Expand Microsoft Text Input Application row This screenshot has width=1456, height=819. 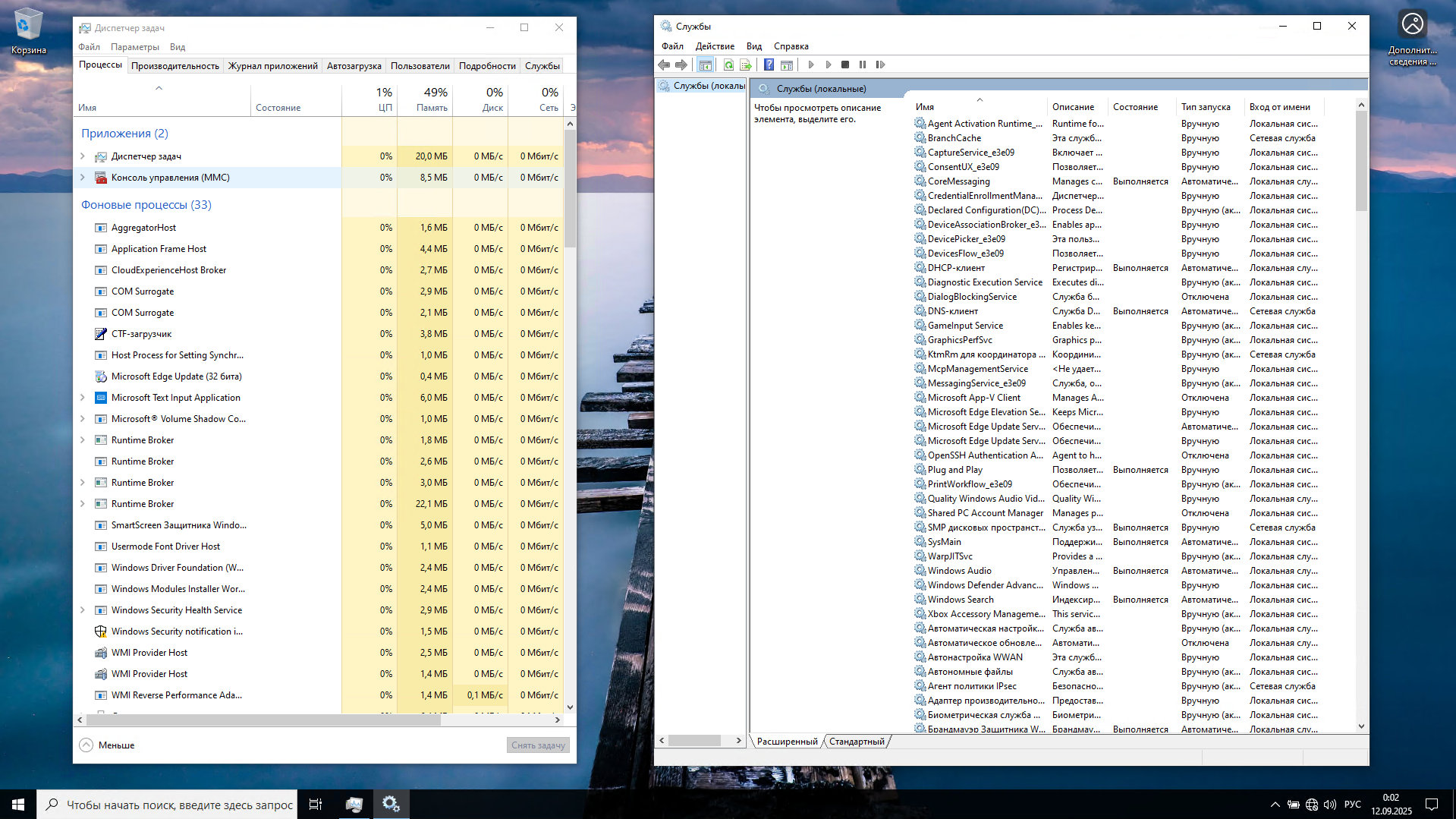click(x=83, y=398)
